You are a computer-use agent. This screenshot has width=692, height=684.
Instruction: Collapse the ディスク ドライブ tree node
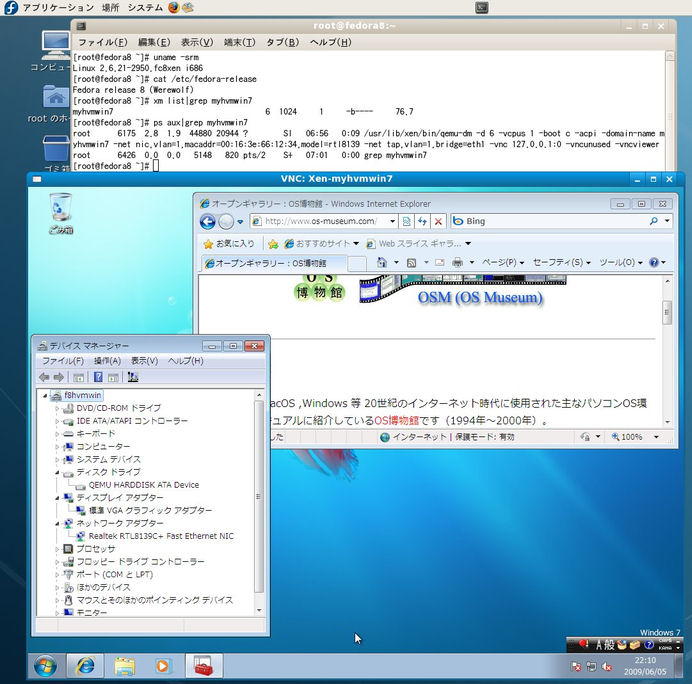click(x=57, y=472)
